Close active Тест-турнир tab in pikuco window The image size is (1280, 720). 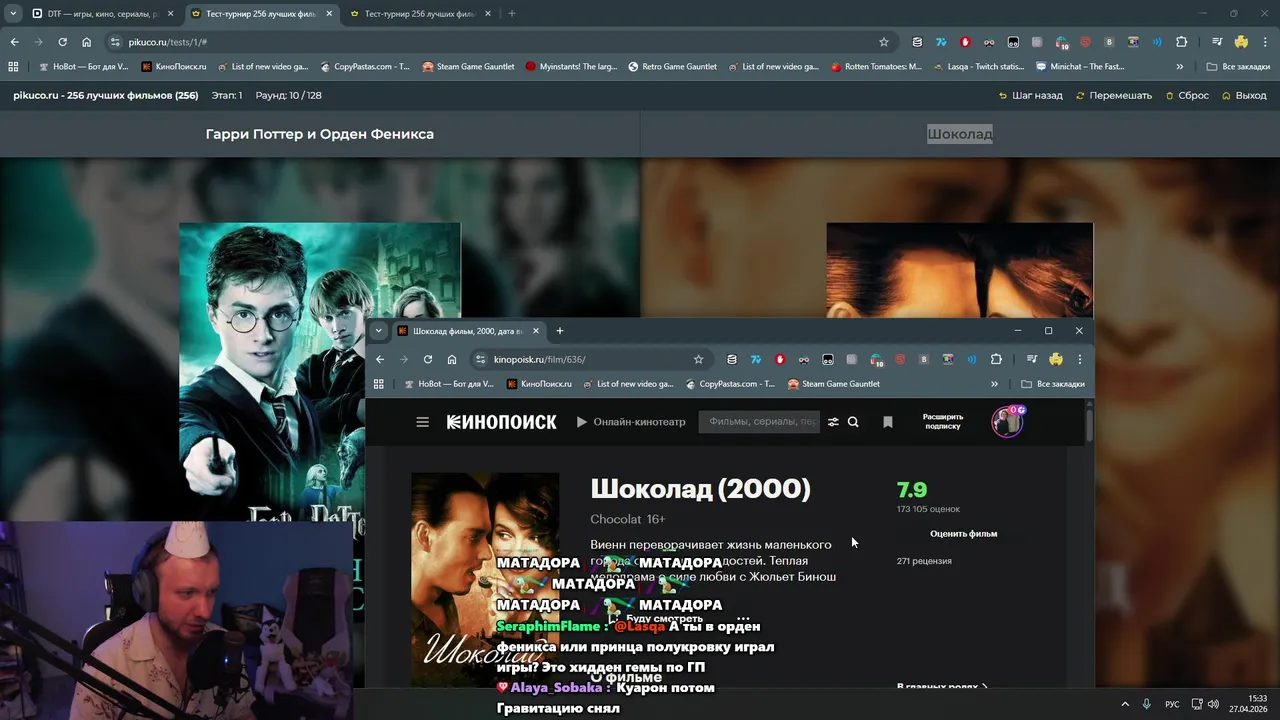pyautogui.click(x=329, y=14)
